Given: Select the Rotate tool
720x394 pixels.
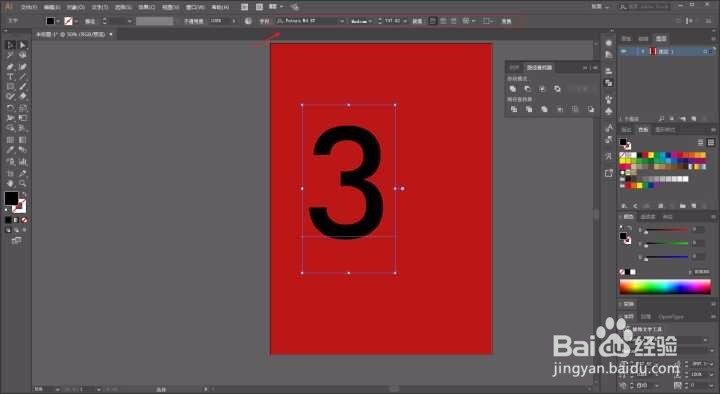Looking at the screenshot, I should 10,108.
